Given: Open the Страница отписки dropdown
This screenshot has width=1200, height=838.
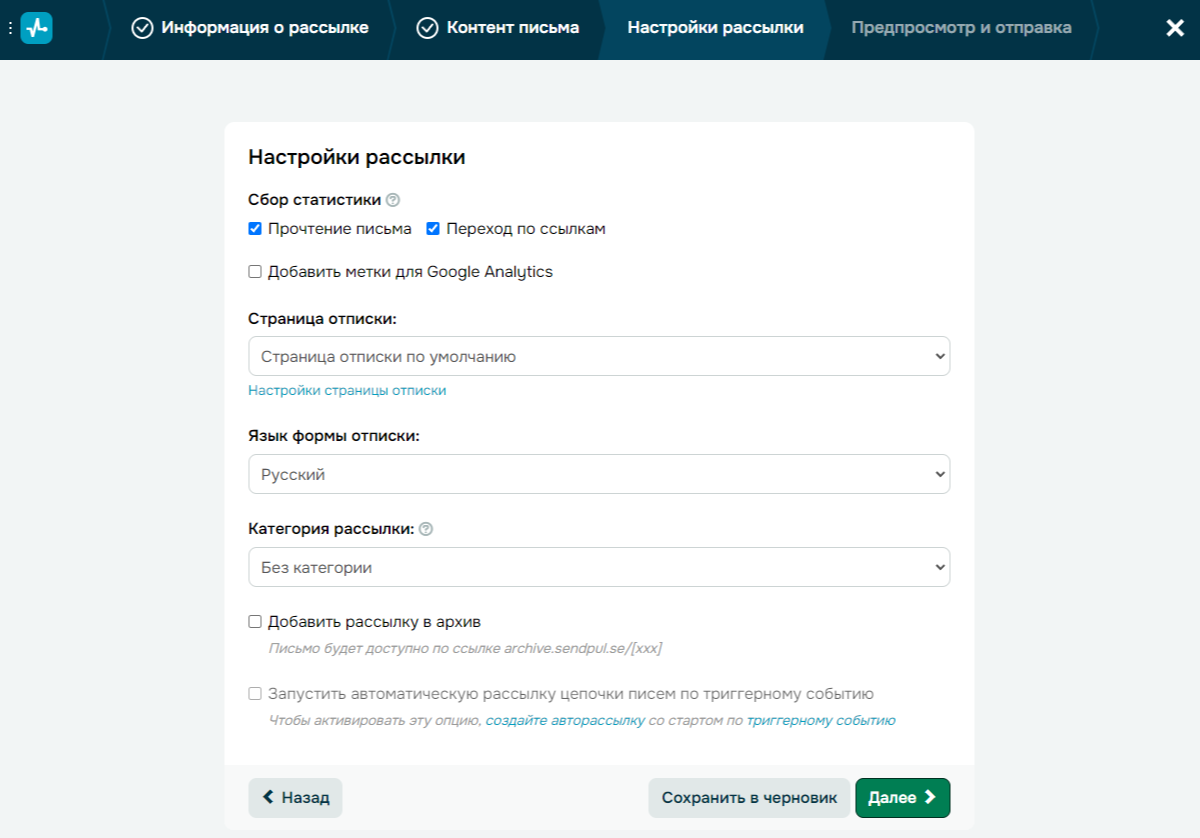Looking at the screenshot, I should point(599,356).
